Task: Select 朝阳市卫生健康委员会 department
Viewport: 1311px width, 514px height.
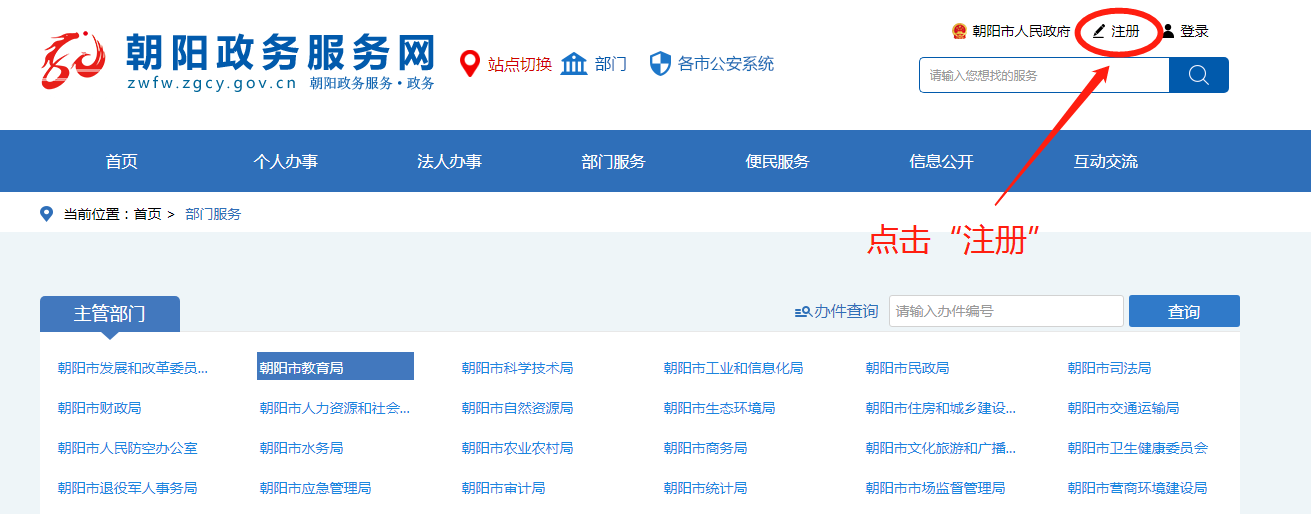Action: 1137,448
